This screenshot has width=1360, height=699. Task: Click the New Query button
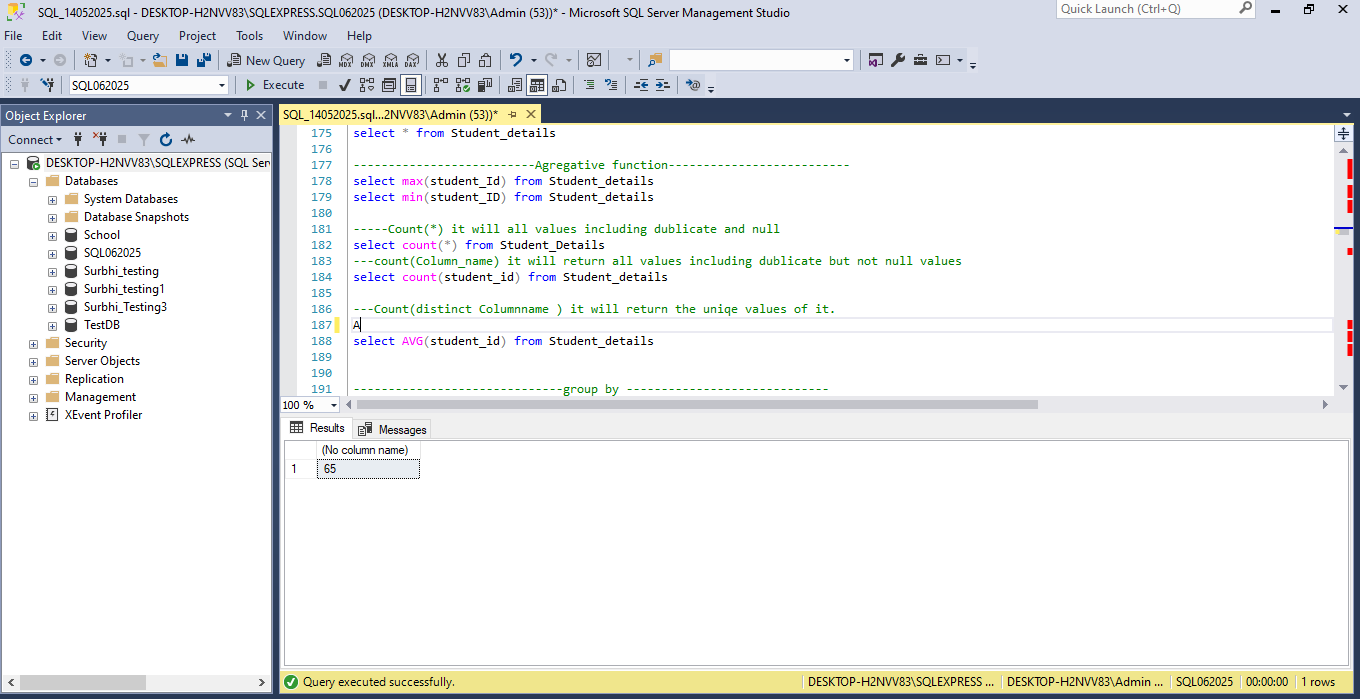(267, 60)
